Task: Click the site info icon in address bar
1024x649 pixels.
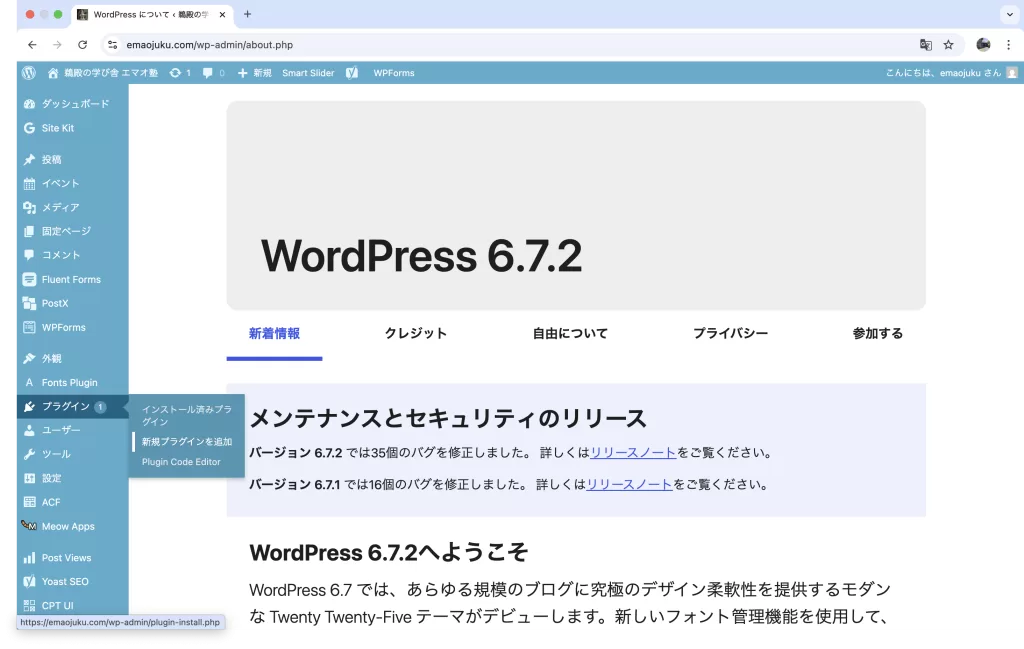Action: tap(112, 44)
